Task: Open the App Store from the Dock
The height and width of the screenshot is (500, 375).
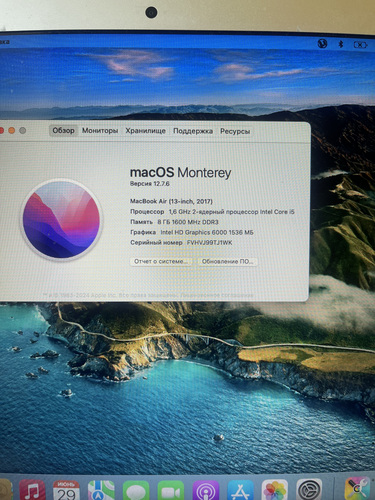Action: click(x=240, y=491)
